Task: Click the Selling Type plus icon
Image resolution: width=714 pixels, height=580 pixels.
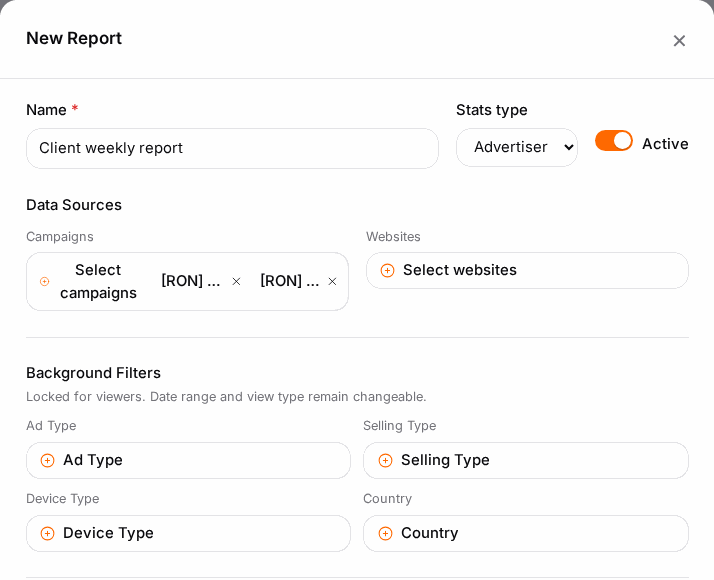Action: coord(385,460)
